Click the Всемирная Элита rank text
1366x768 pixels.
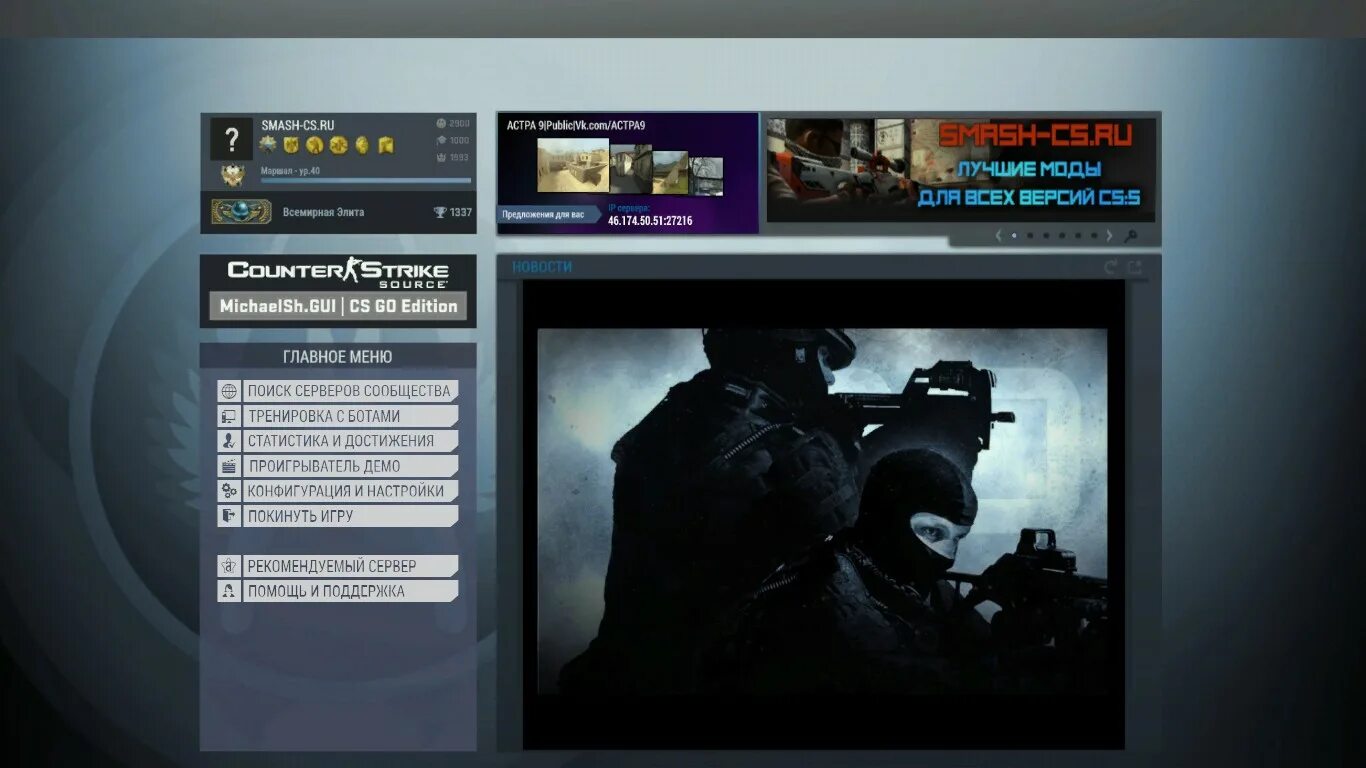[323, 212]
